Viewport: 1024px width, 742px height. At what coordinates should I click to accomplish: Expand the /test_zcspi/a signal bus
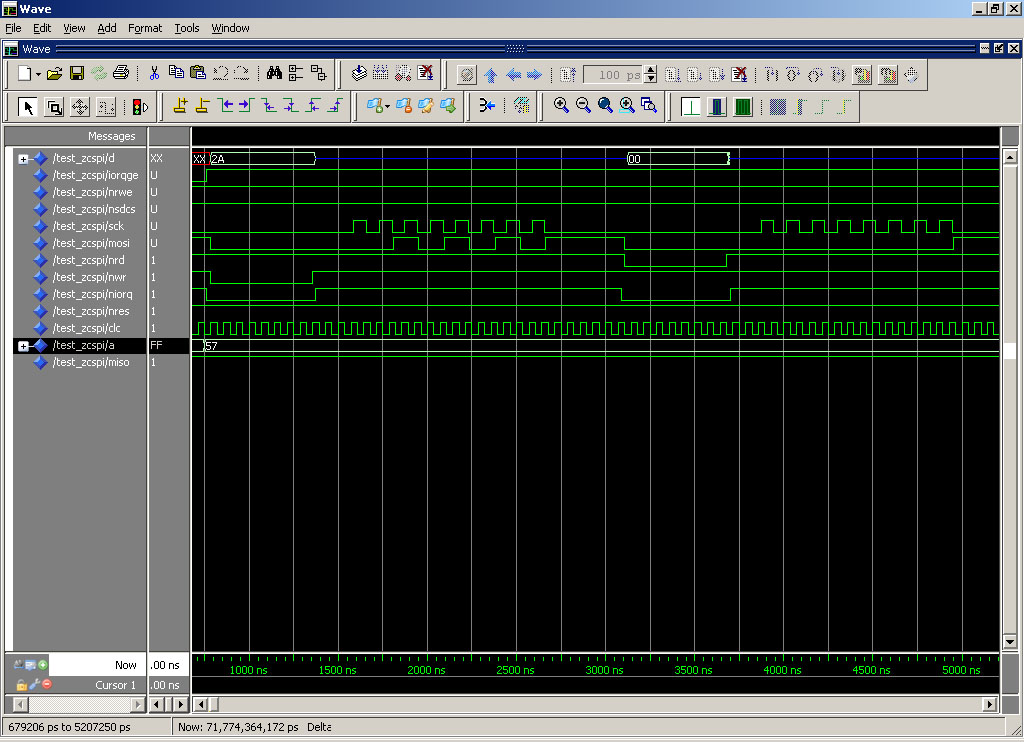tap(24, 346)
